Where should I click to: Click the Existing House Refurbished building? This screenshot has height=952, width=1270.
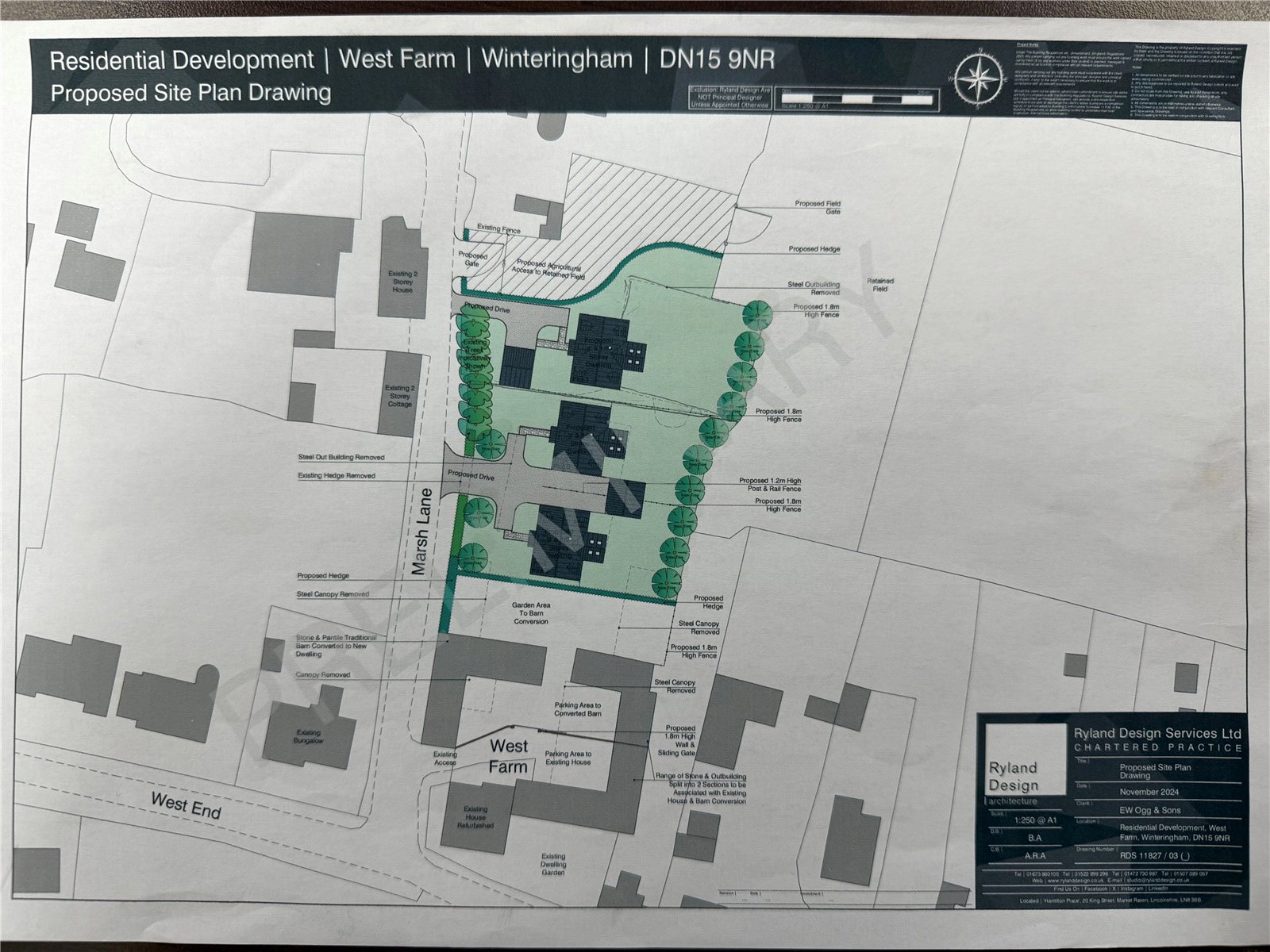click(x=475, y=817)
